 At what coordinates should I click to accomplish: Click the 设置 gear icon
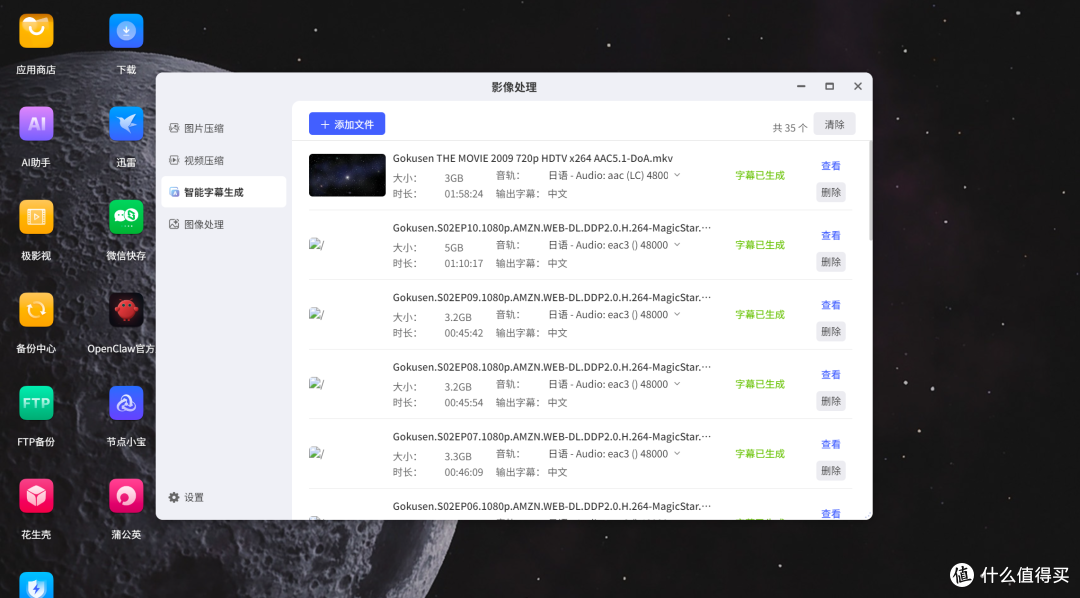[x=174, y=497]
